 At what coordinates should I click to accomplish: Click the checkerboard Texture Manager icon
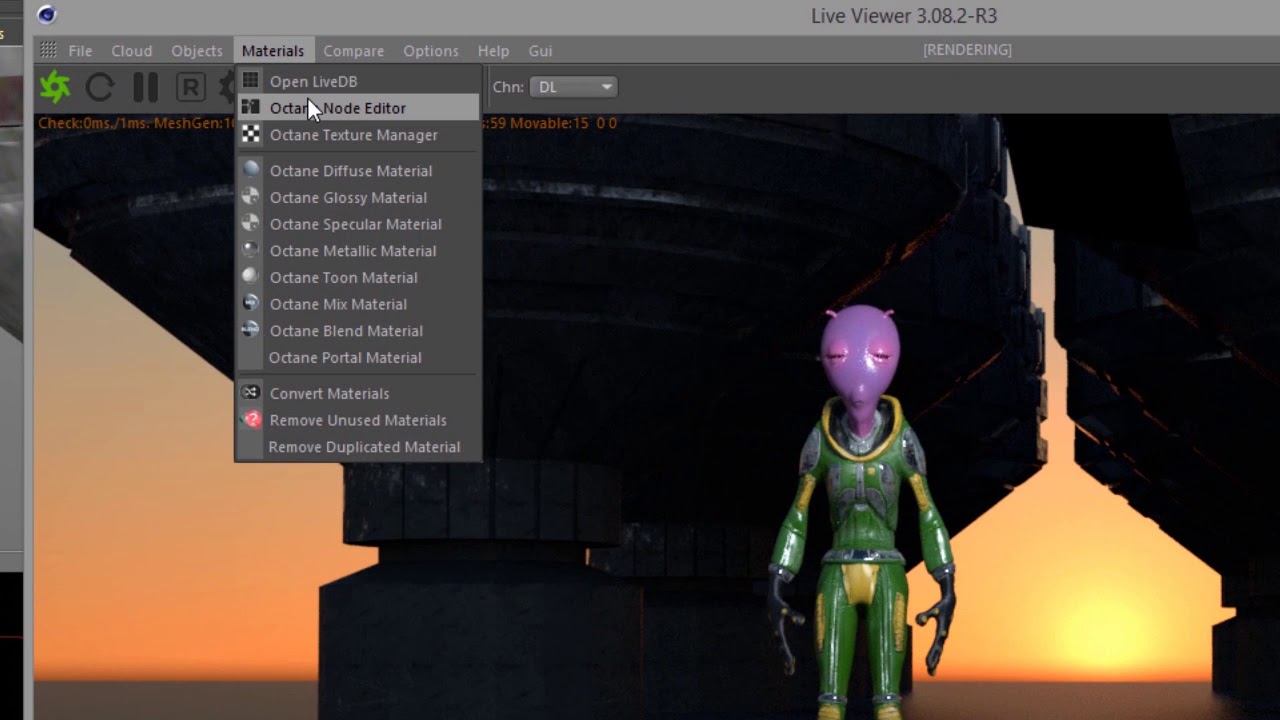pos(251,134)
